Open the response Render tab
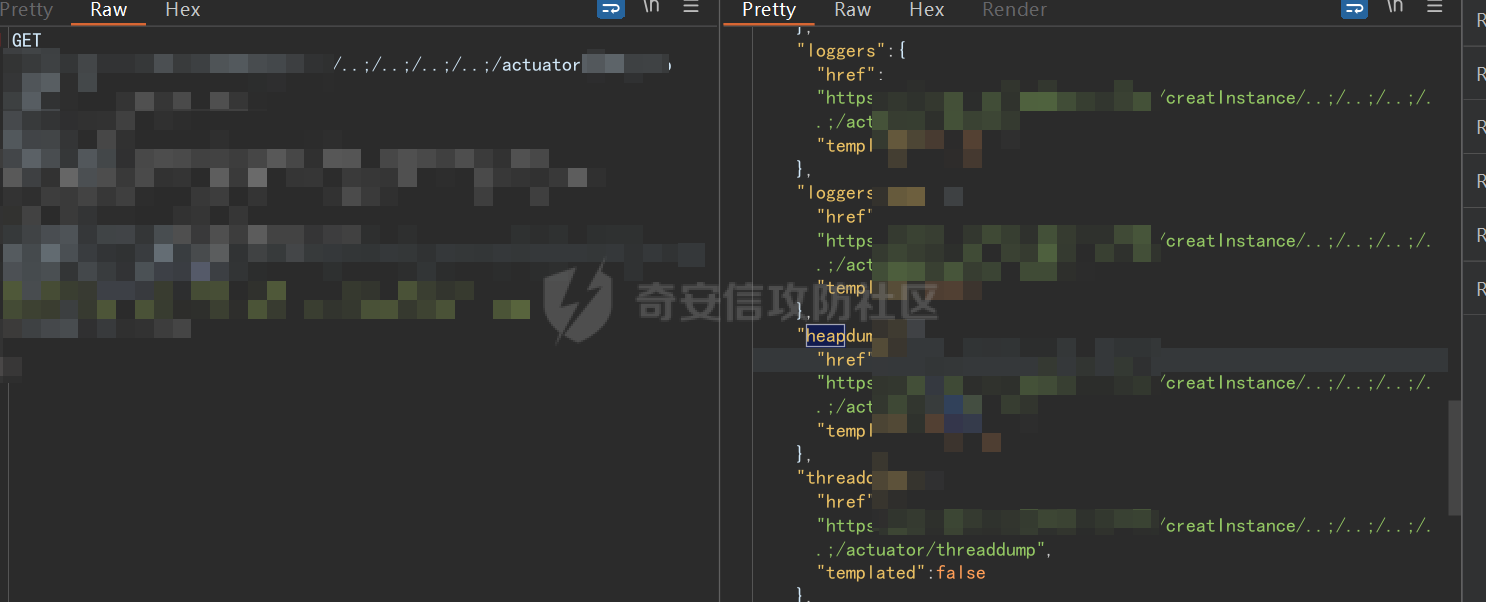The height and width of the screenshot is (602, 1486). point(1014,10)
